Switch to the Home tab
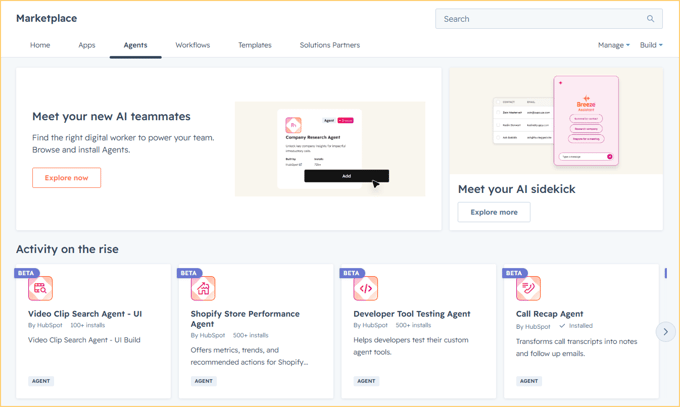Screen dimensions: 680x407 (40, 45)
